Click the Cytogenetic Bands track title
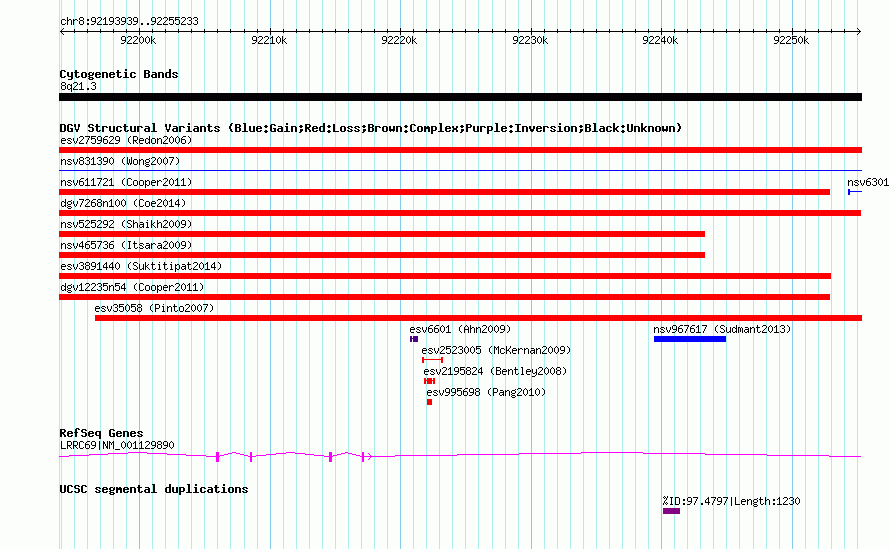The image size is (890, 549). click(119, 74)
